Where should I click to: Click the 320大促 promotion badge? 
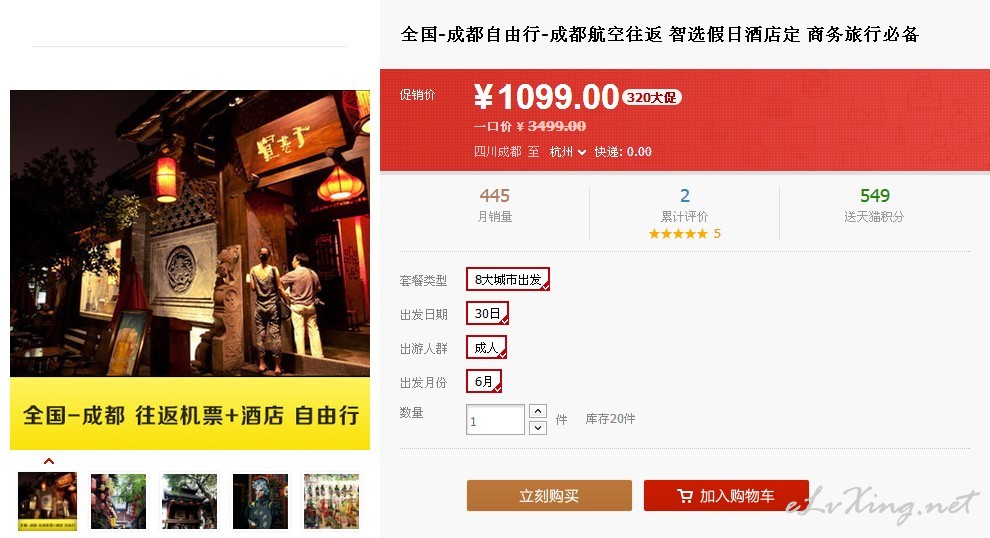pos(652,97)
